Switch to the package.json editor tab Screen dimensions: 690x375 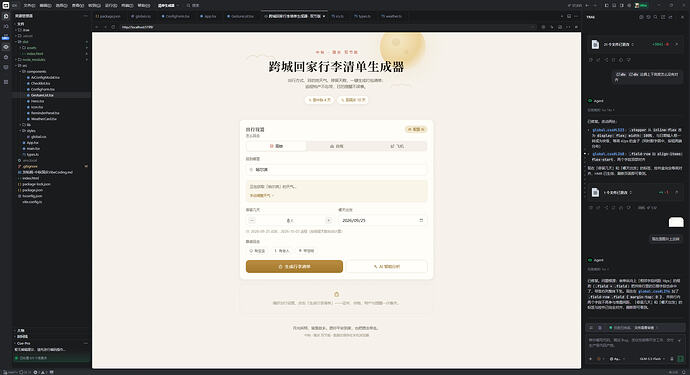coord(108,16)
